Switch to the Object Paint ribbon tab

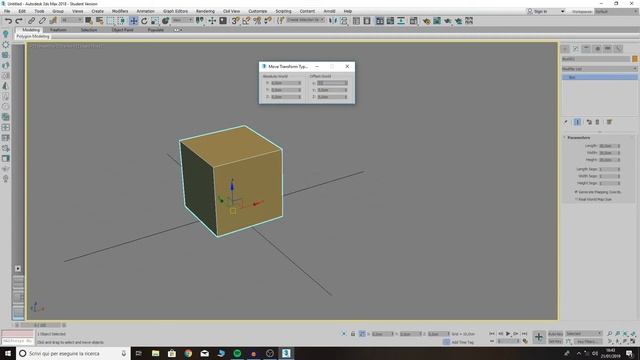[x=122, y=30]
